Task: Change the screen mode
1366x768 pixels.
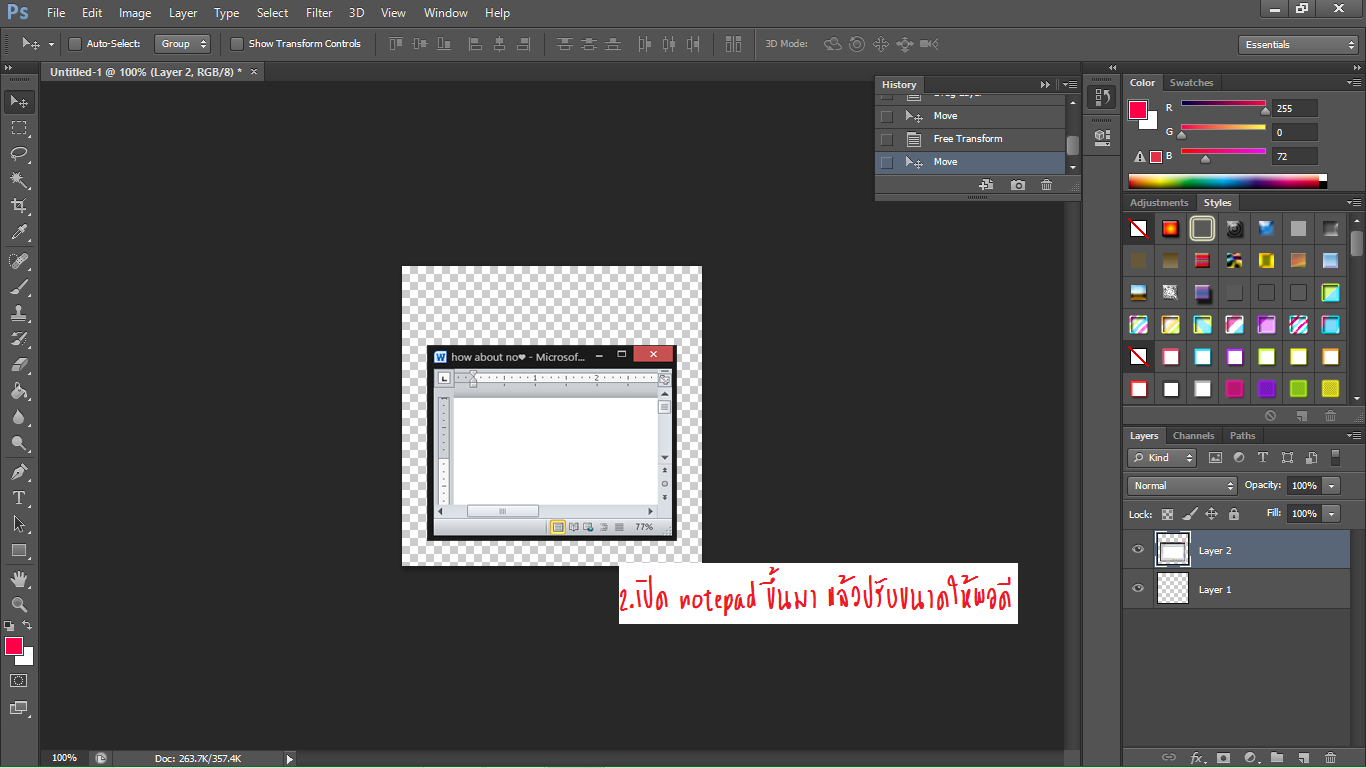Action: [x=19, y=708]
